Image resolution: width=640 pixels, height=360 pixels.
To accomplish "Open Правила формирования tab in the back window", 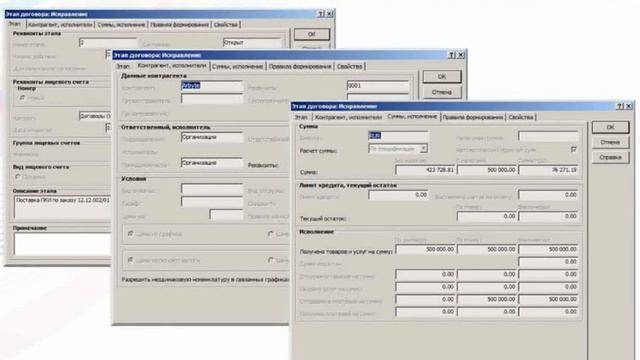I will pos(180,25).
